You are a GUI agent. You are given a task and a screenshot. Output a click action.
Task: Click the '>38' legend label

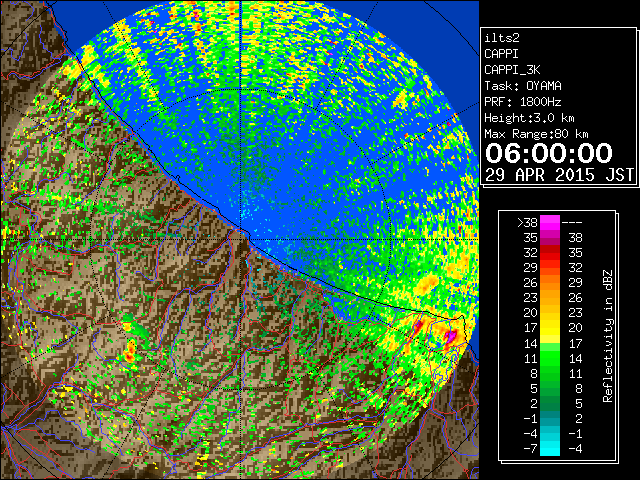[x=527, y=223]
